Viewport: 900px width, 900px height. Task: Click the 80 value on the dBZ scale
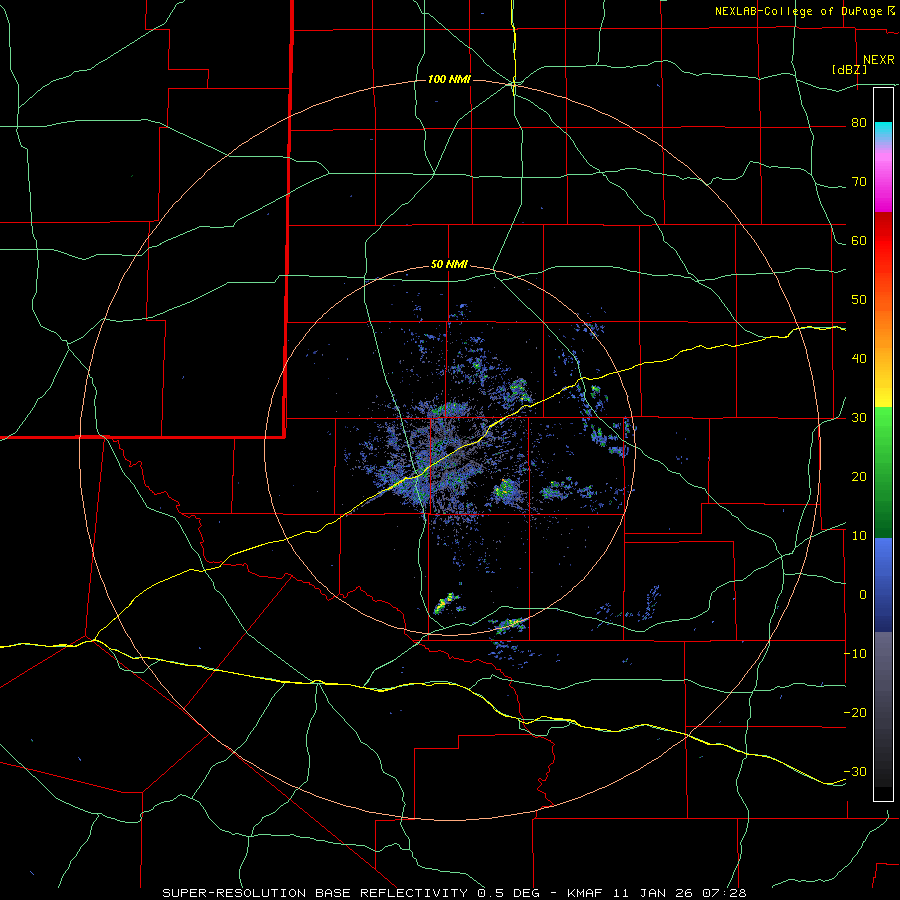point(859,123)
